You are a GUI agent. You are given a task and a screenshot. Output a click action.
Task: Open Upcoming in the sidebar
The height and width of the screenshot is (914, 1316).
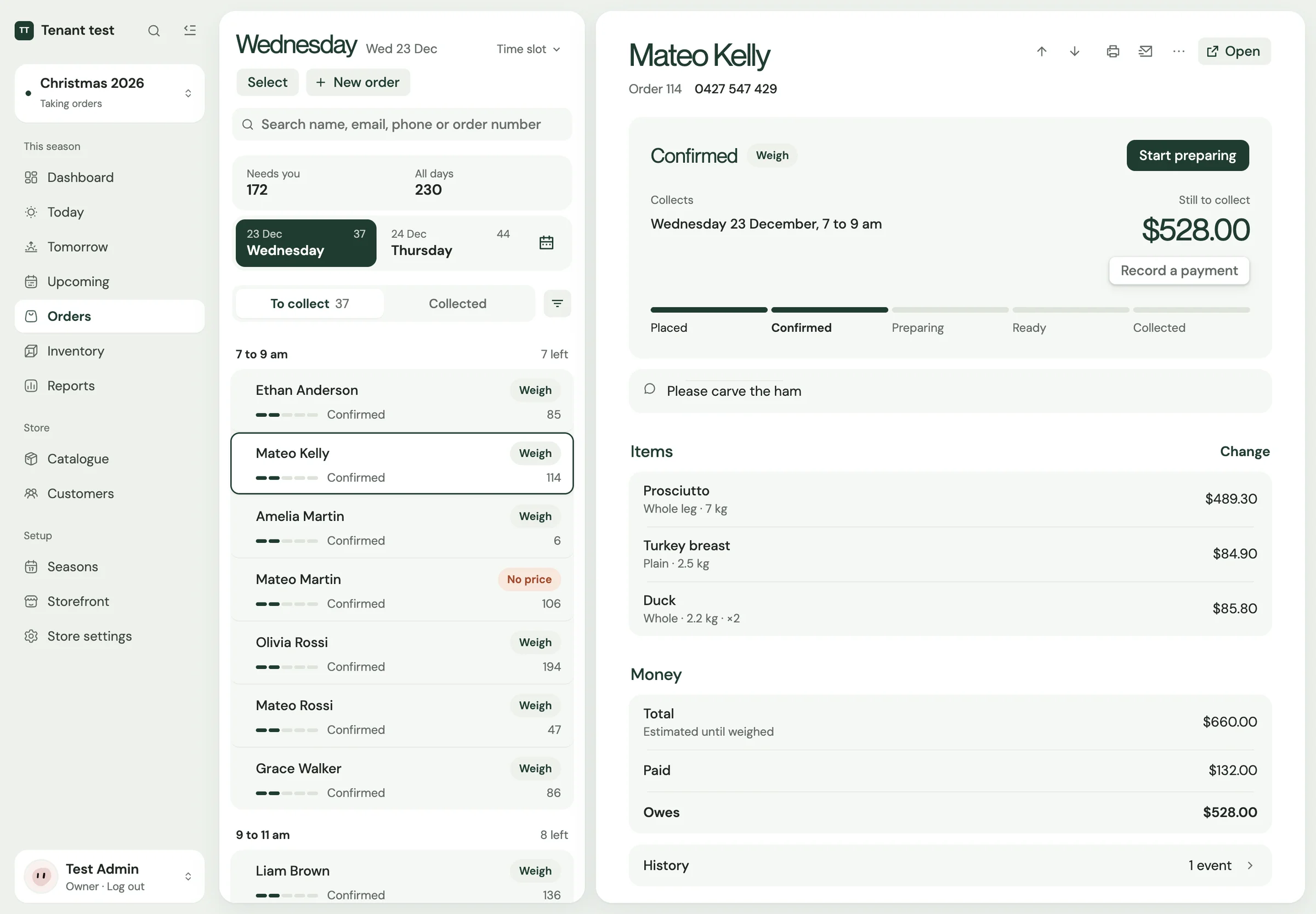[x=109, y=282]
